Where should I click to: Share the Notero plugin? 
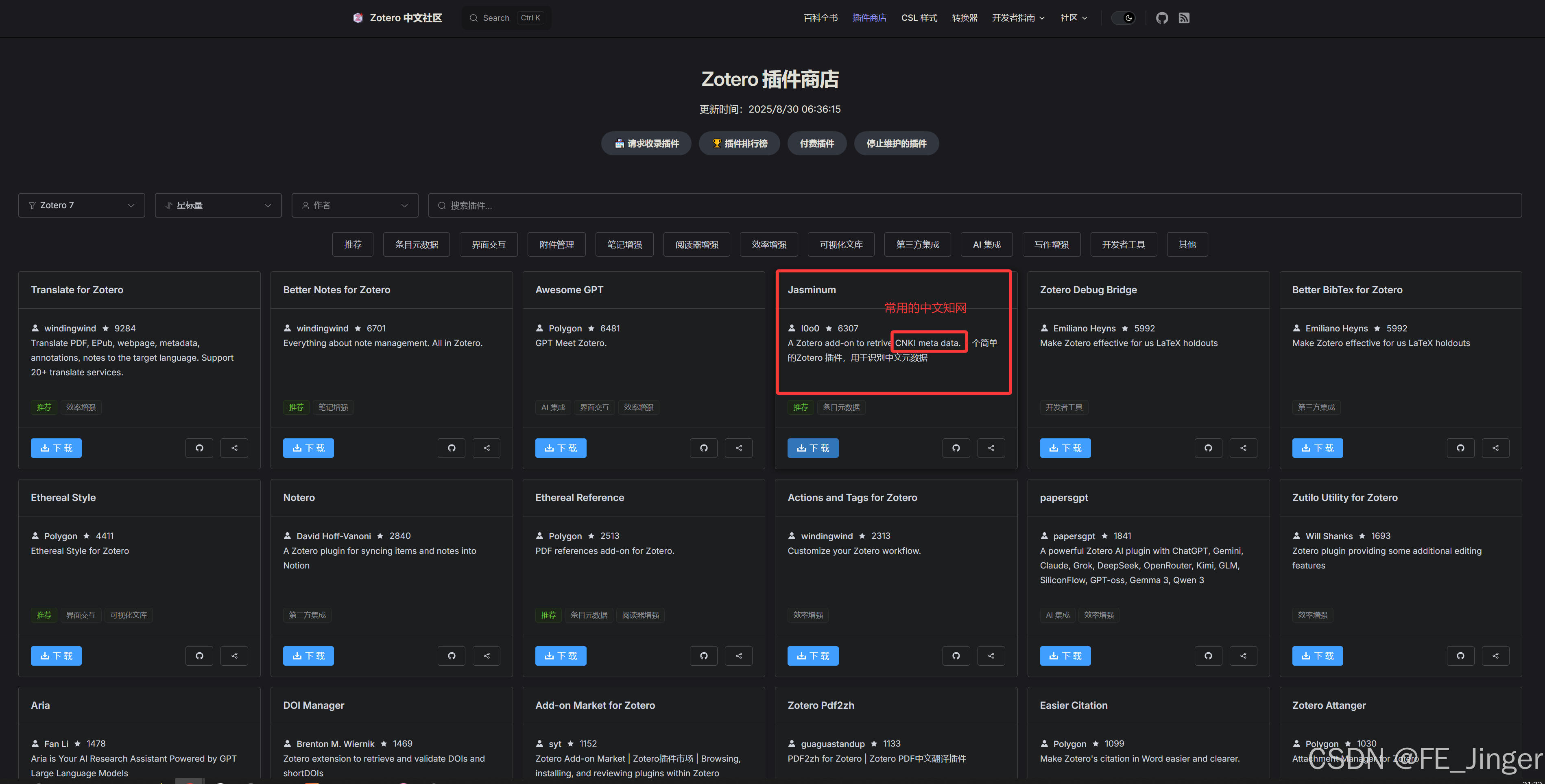(487, 656)
